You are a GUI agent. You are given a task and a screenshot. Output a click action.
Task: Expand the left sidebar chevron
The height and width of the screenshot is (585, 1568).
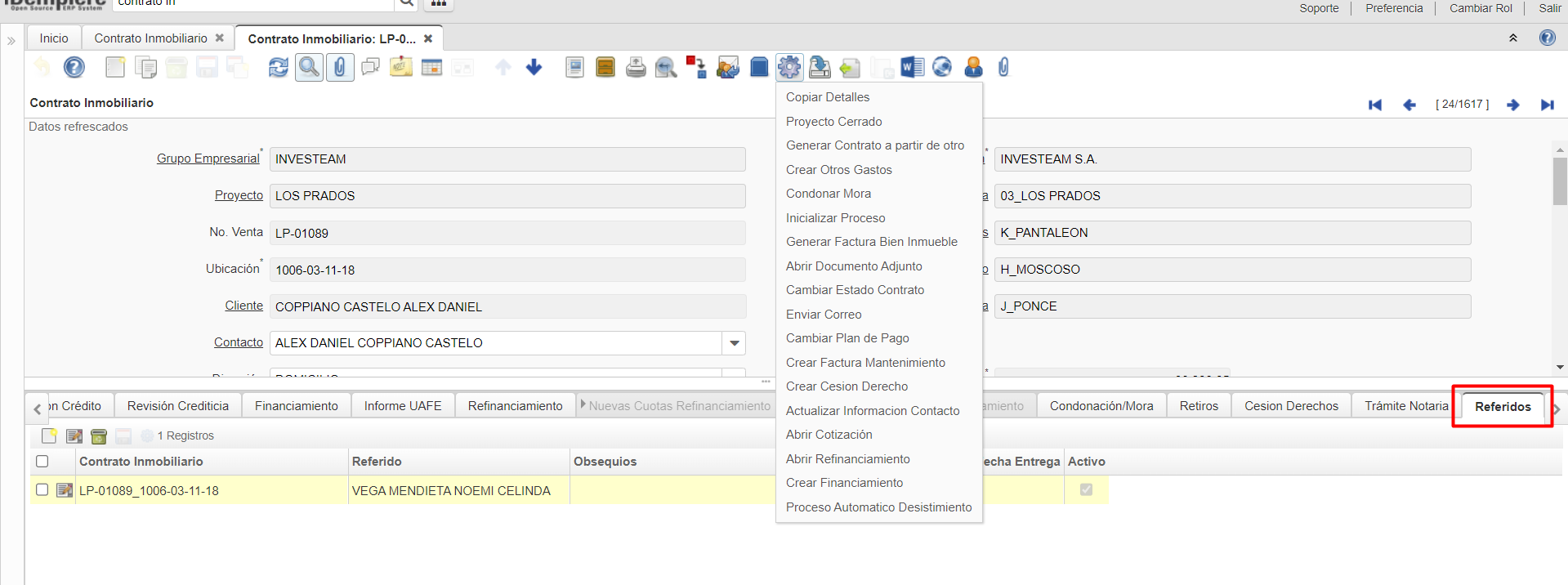click(x=11, y=40)
